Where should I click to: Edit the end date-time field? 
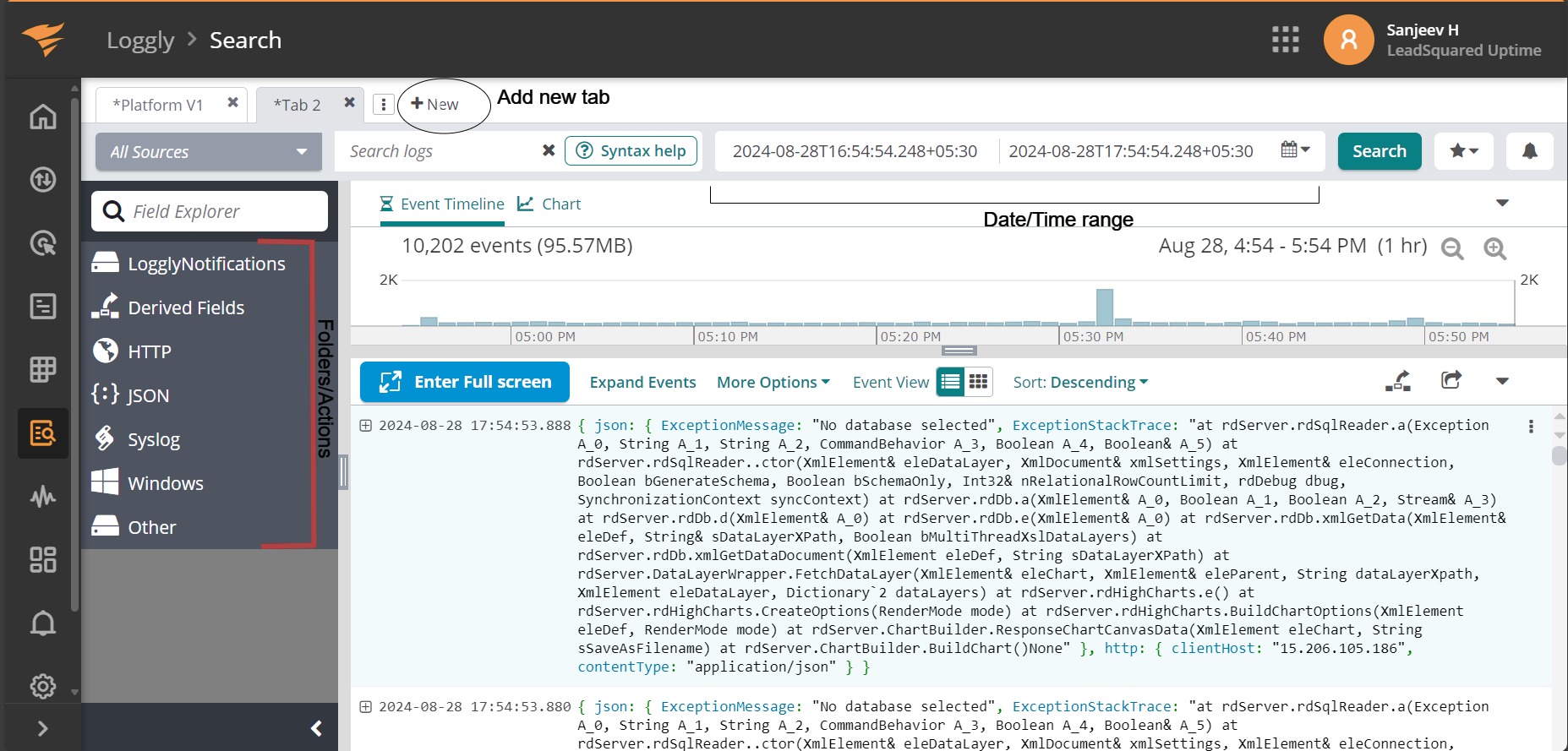click(1131, 151)
